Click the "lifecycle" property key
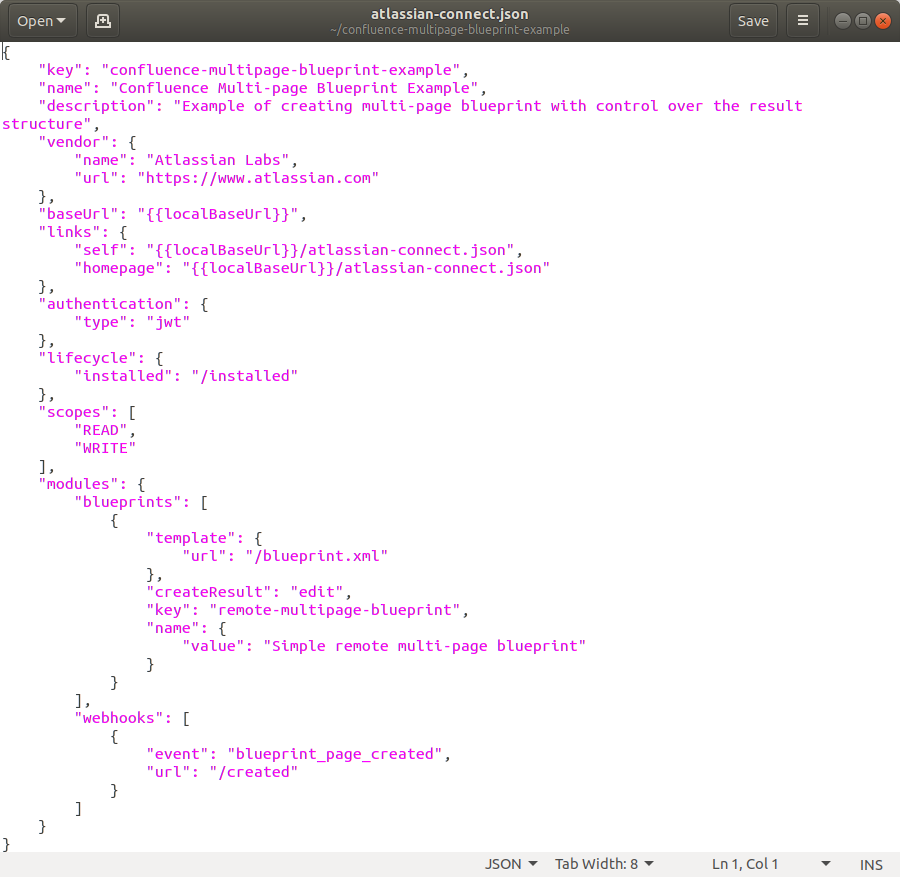The image size is (900, 877). [87, 358]
